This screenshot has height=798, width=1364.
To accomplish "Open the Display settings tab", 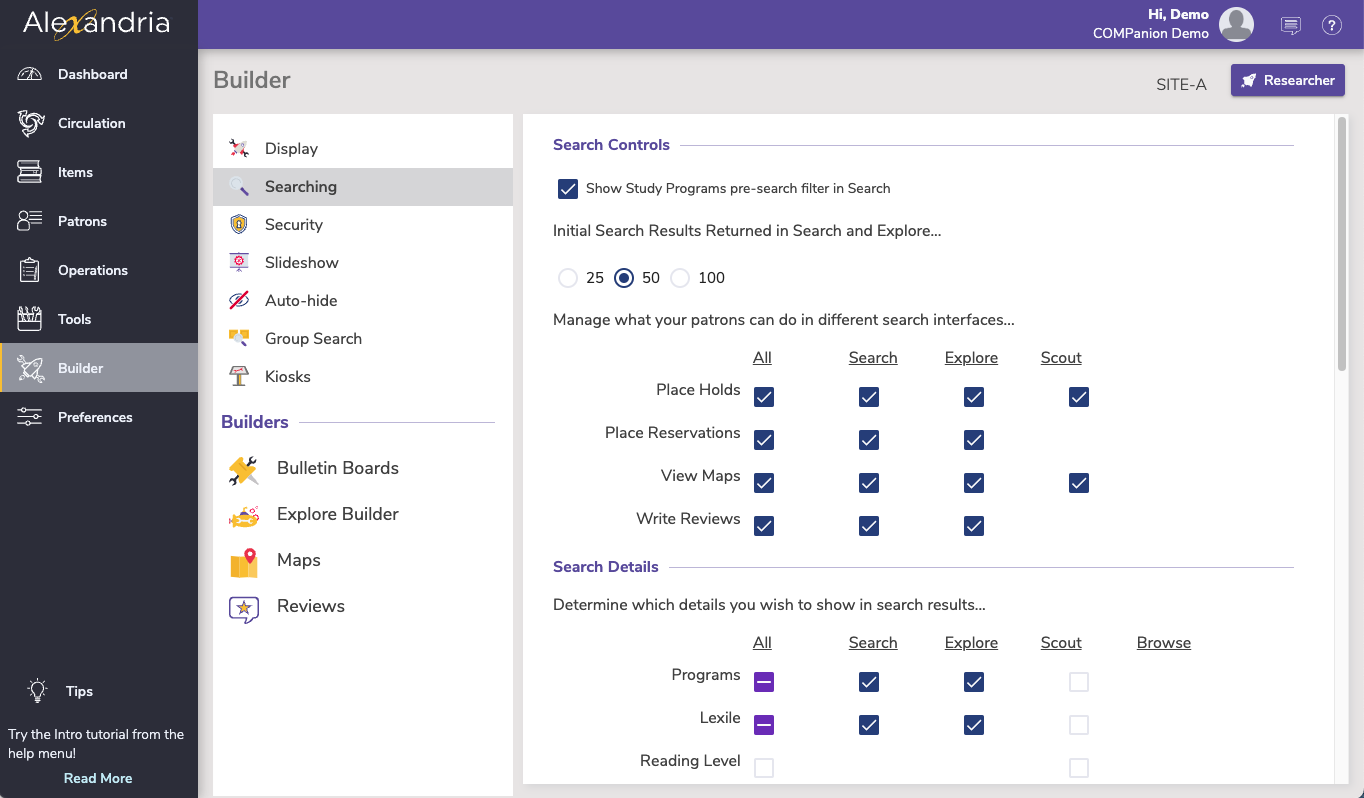I will (x=363, y=149).
